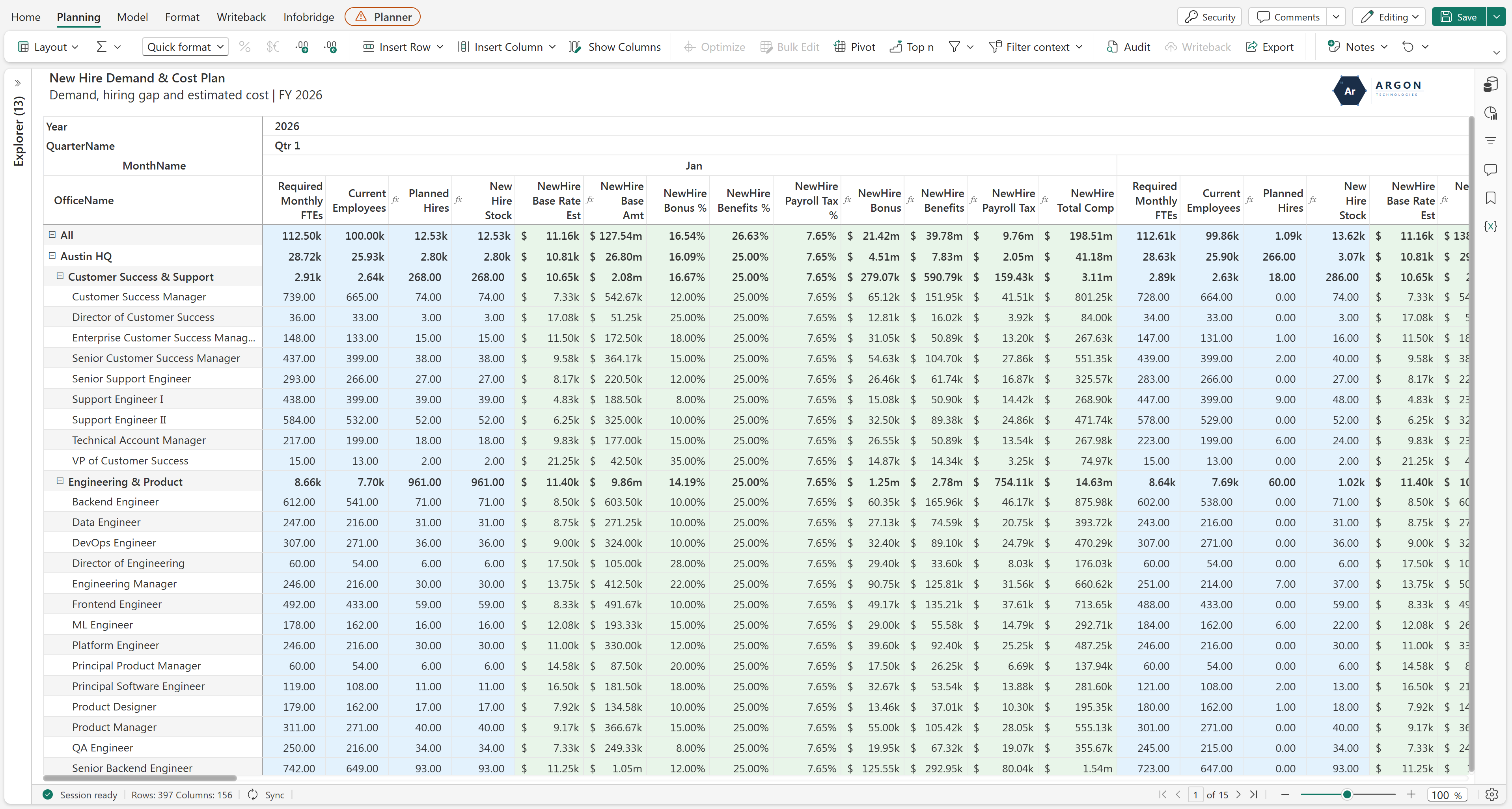Collapse Engineering & Product group
This screenshot has width=1512, height=809.
point(60,481)
